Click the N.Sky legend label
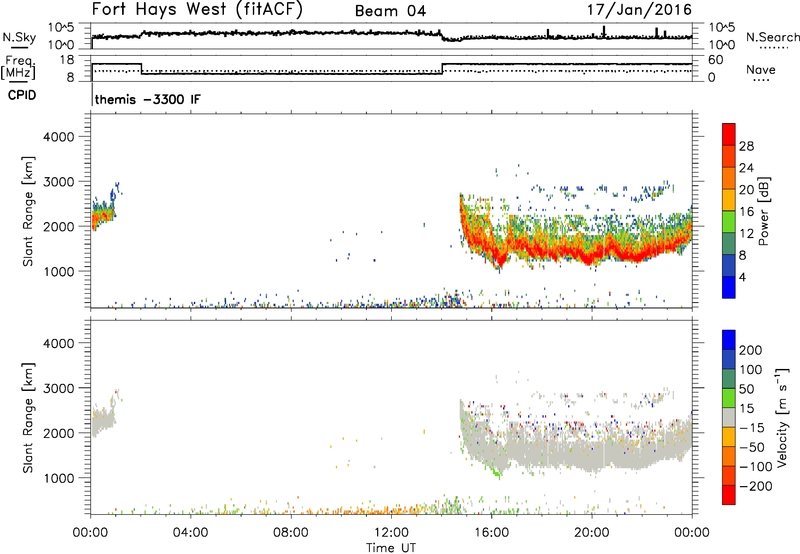This screenshot has height=554, width=800. [19, 37]
